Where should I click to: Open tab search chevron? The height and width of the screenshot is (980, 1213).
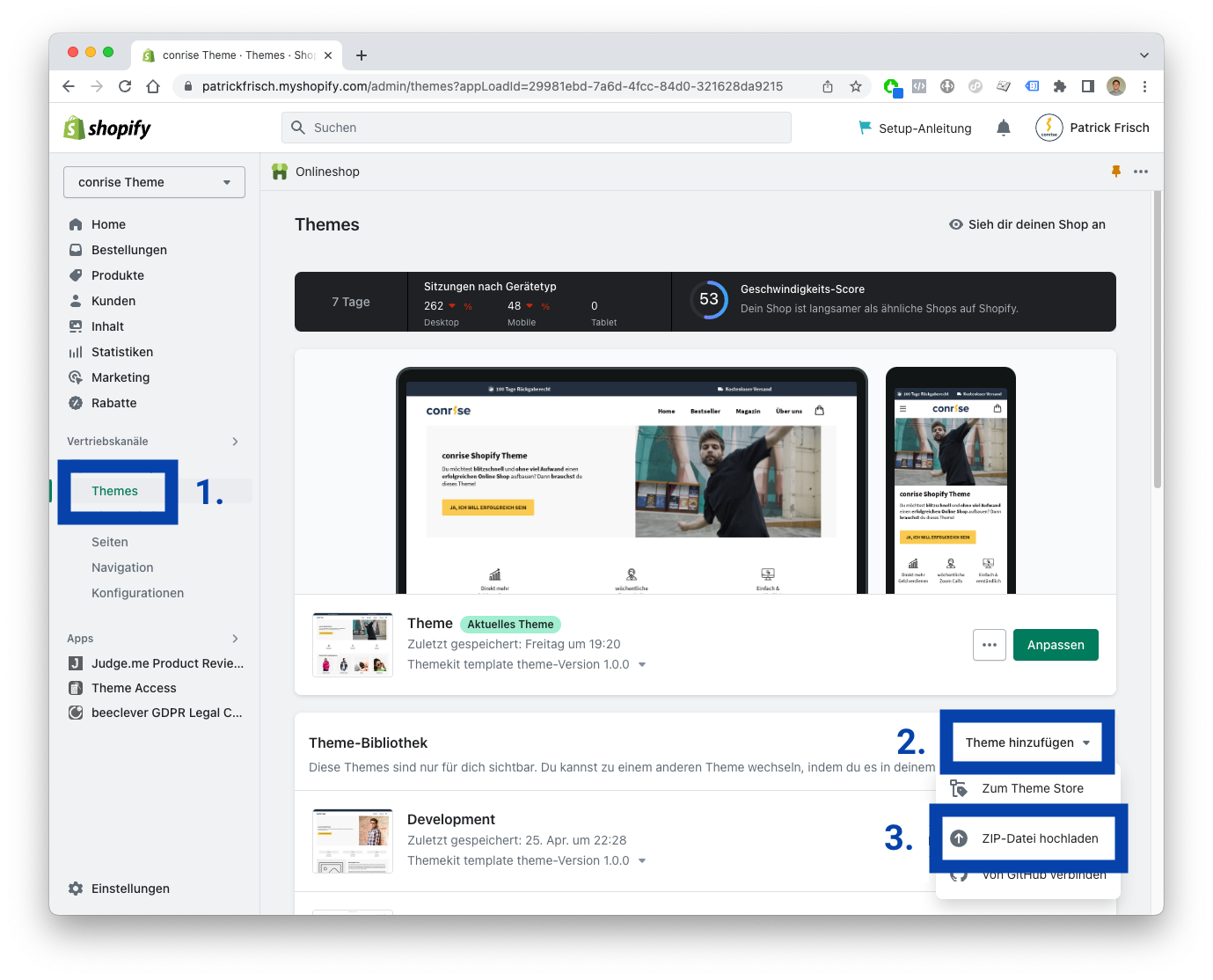pos(1144,55)
